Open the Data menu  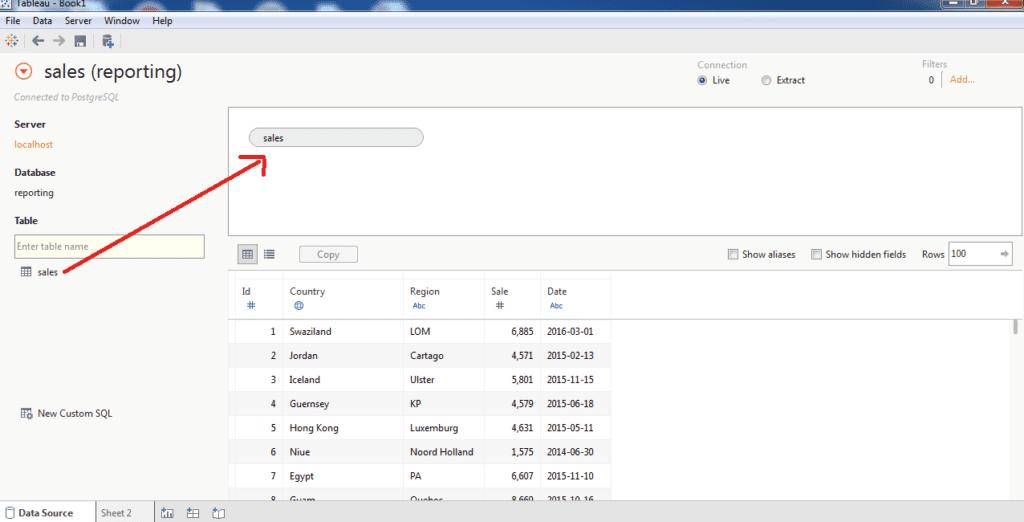pos(42,21)
